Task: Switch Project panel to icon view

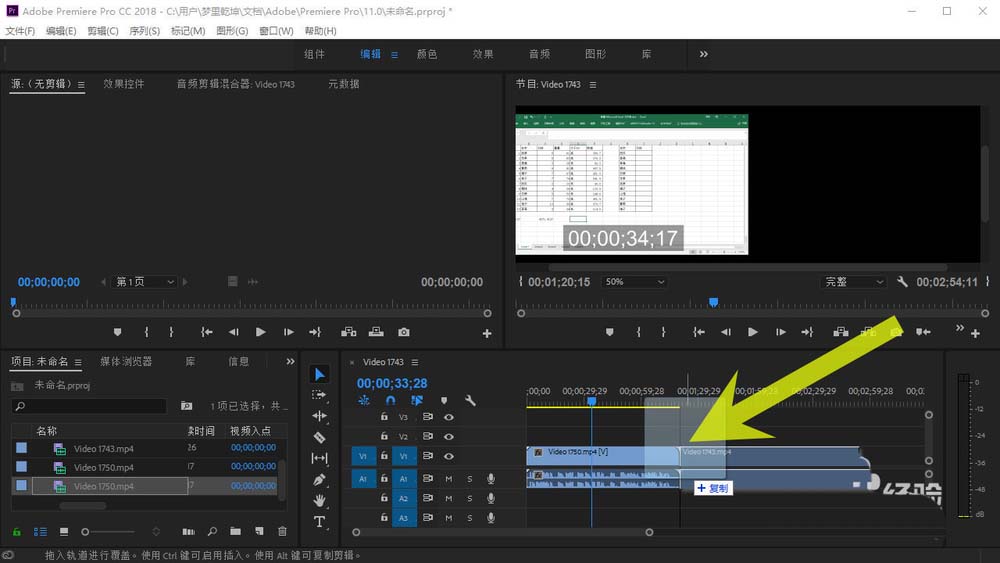Action: tap(64, 531)
